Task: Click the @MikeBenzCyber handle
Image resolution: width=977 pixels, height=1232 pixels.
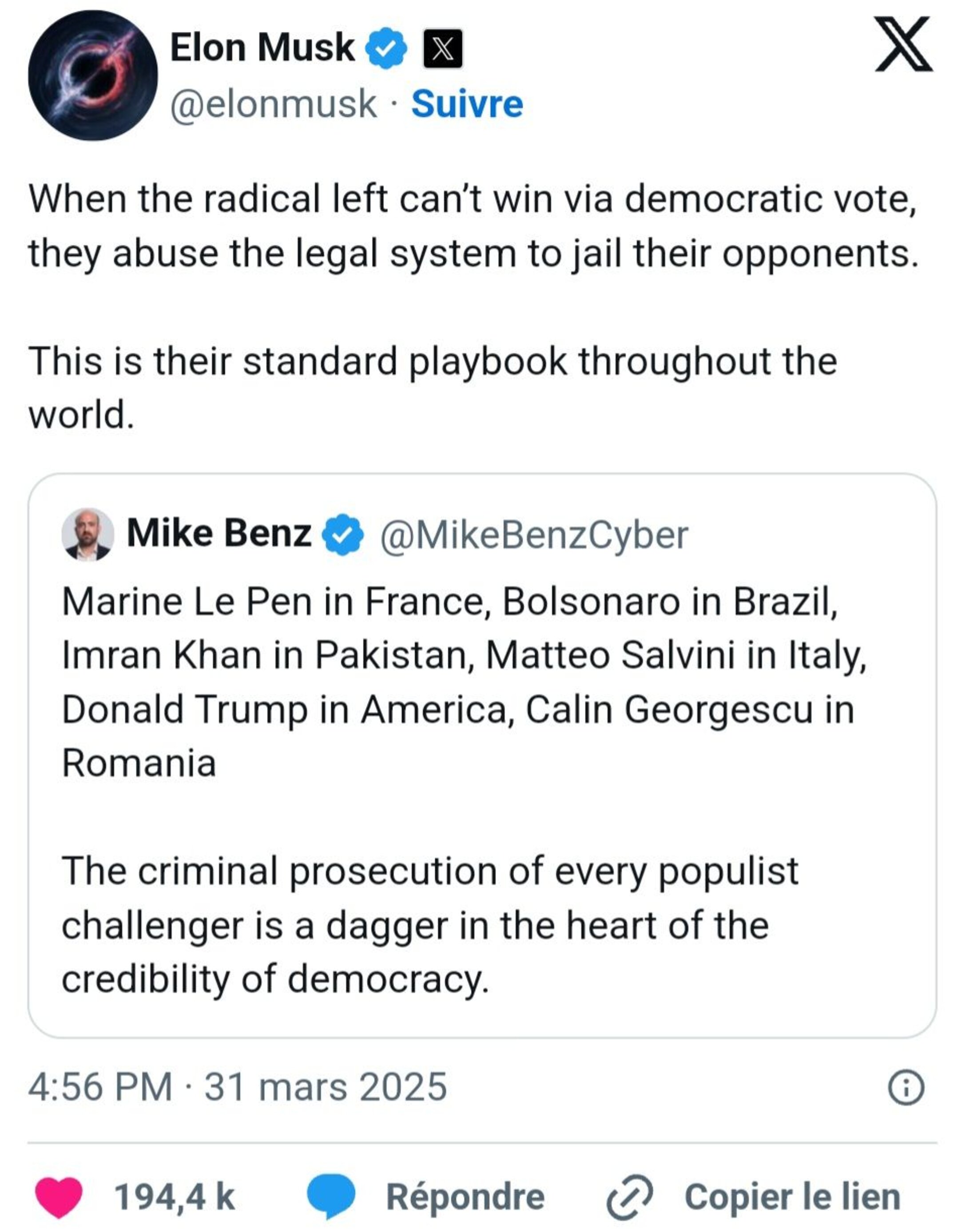Action: point(533,535)
